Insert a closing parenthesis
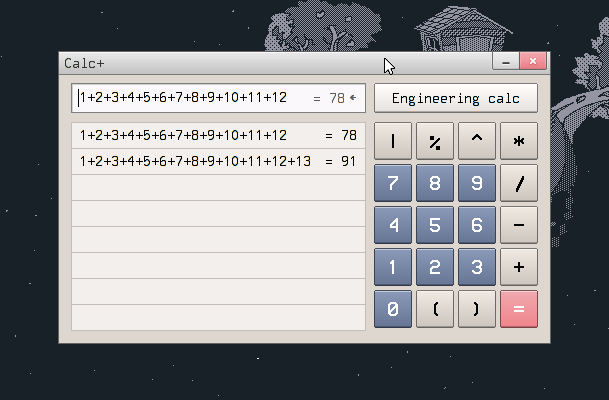Image resolution: width=609 pixels, height=400 pixels. [476, 310]
